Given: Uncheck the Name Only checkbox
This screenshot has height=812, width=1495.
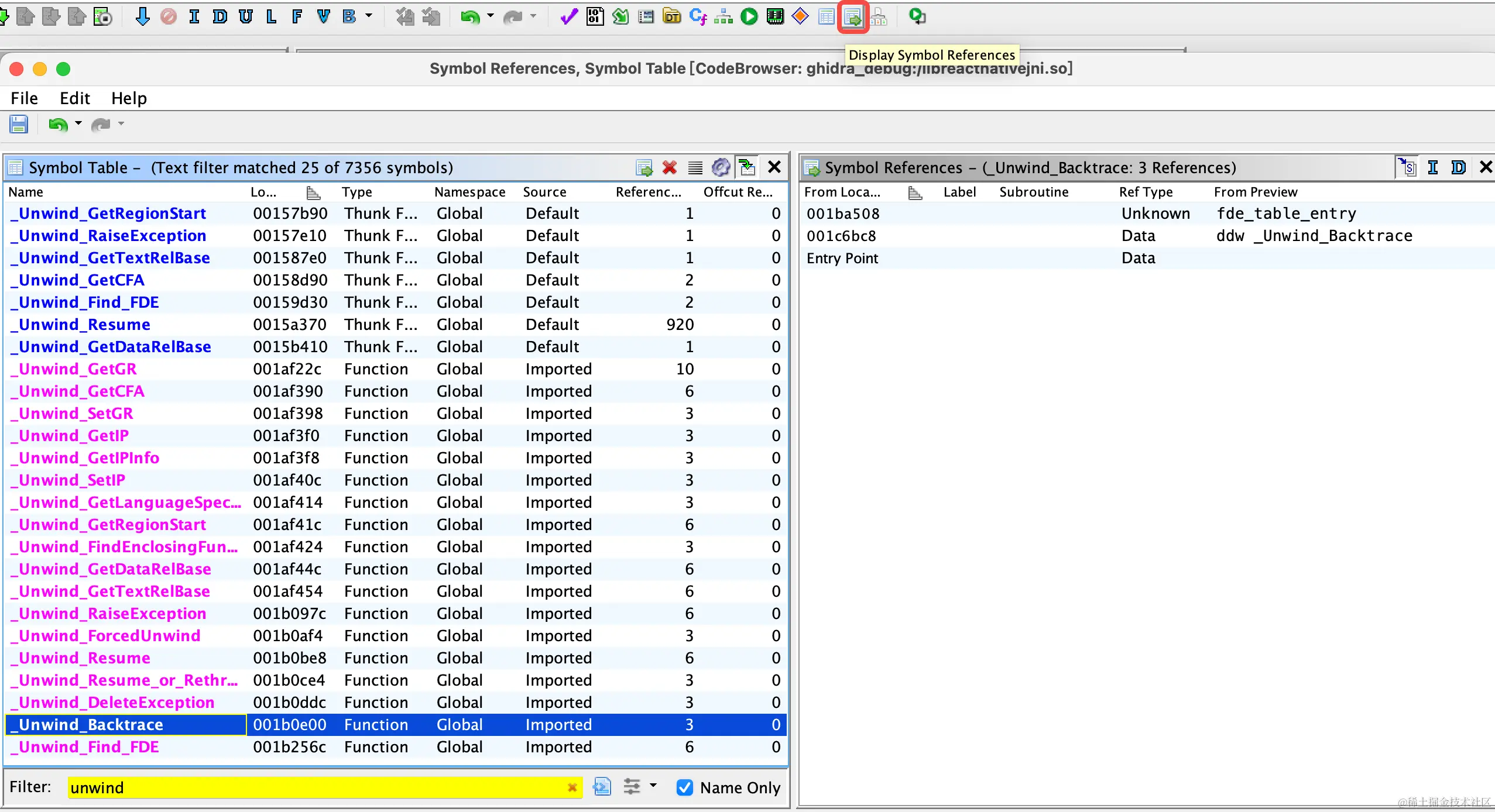Looking at the screenshot, I should (685, 787).
